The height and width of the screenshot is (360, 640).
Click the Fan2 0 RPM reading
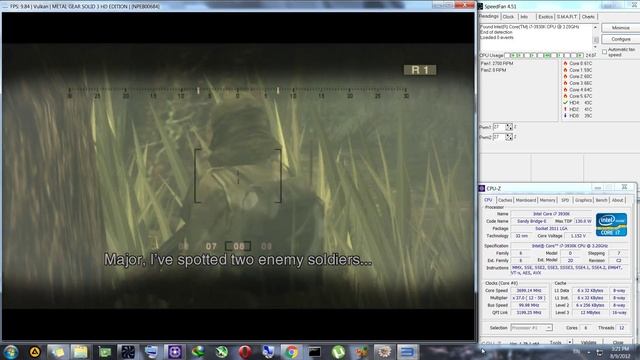(493, 70)
